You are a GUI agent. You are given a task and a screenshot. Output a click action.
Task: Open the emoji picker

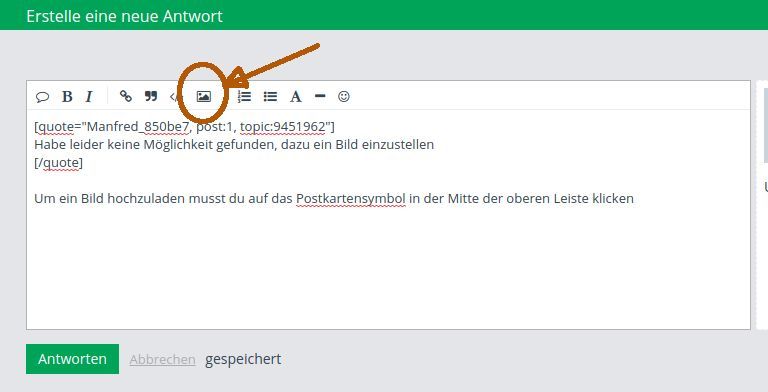coord(344,97)
